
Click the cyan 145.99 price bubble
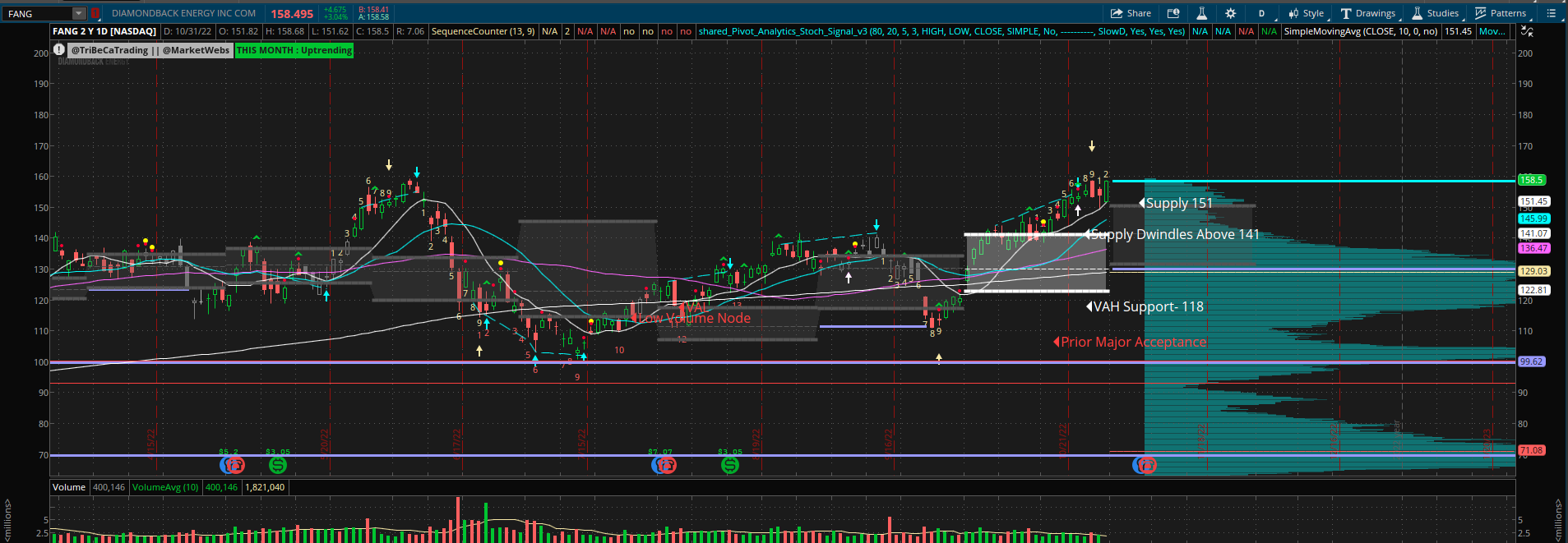pyautogui.click(x=1533, y=219)
